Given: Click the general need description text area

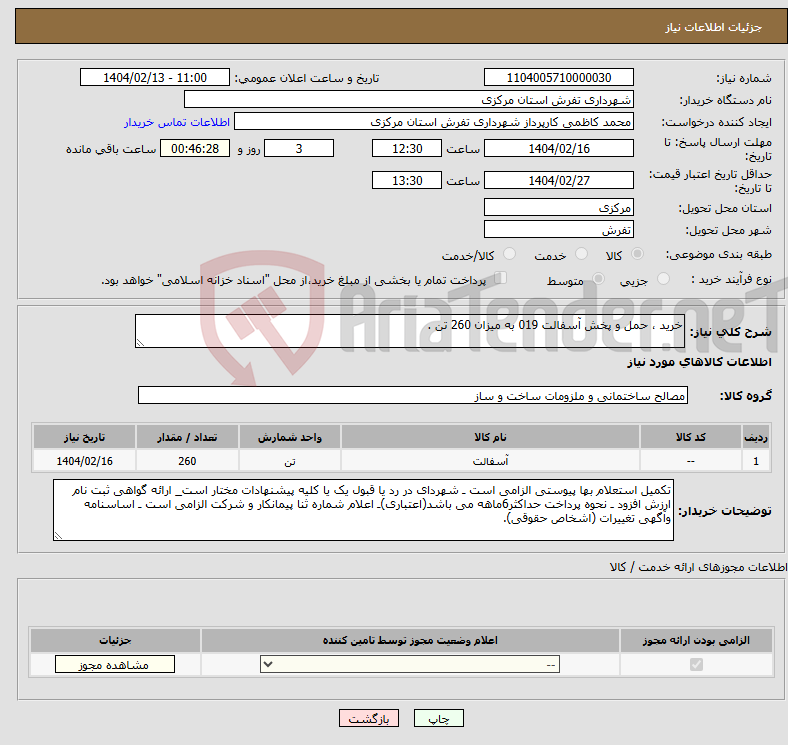Looking at the screenshot, I should 410,331.
